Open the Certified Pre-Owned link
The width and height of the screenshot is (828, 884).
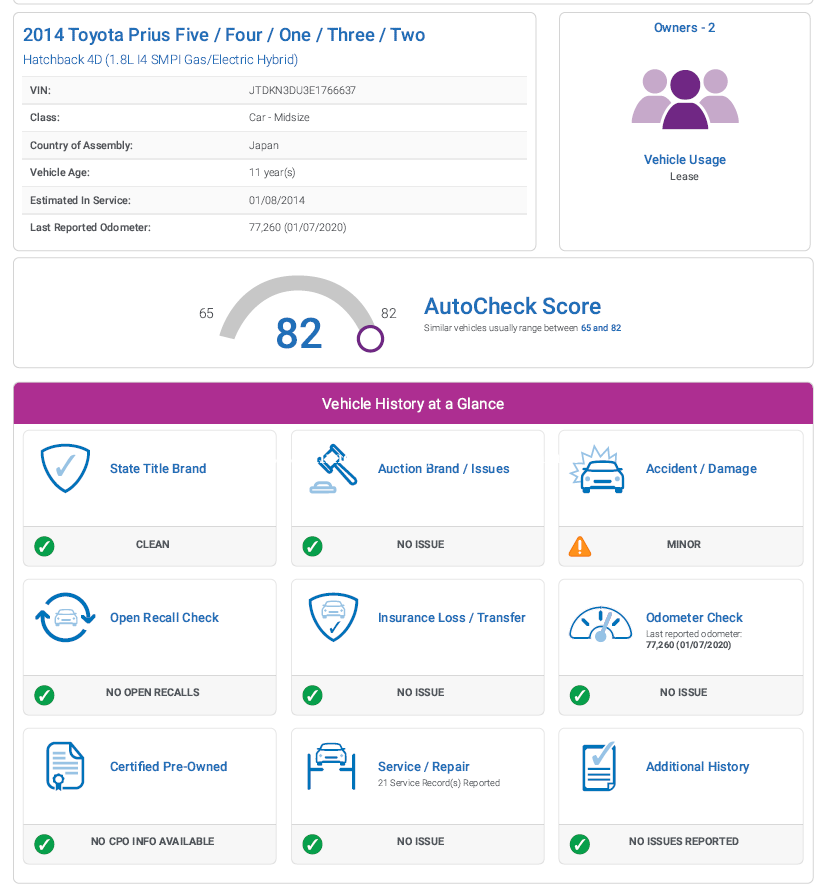point(169,766)
